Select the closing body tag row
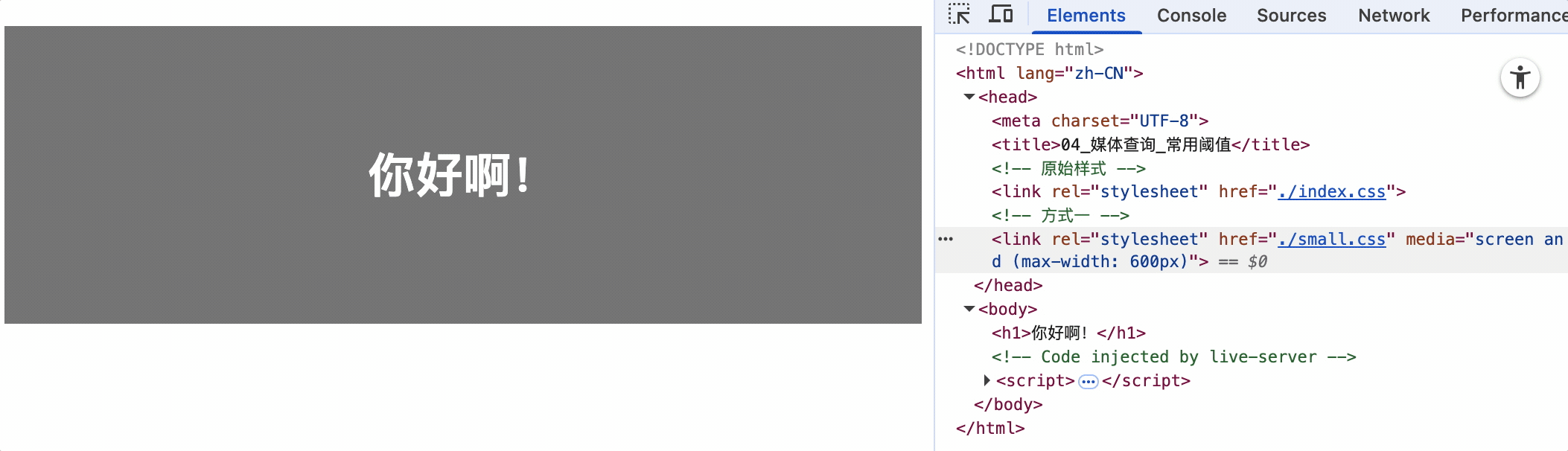This screenshot has height=451, width=1568. point(1008,404)
